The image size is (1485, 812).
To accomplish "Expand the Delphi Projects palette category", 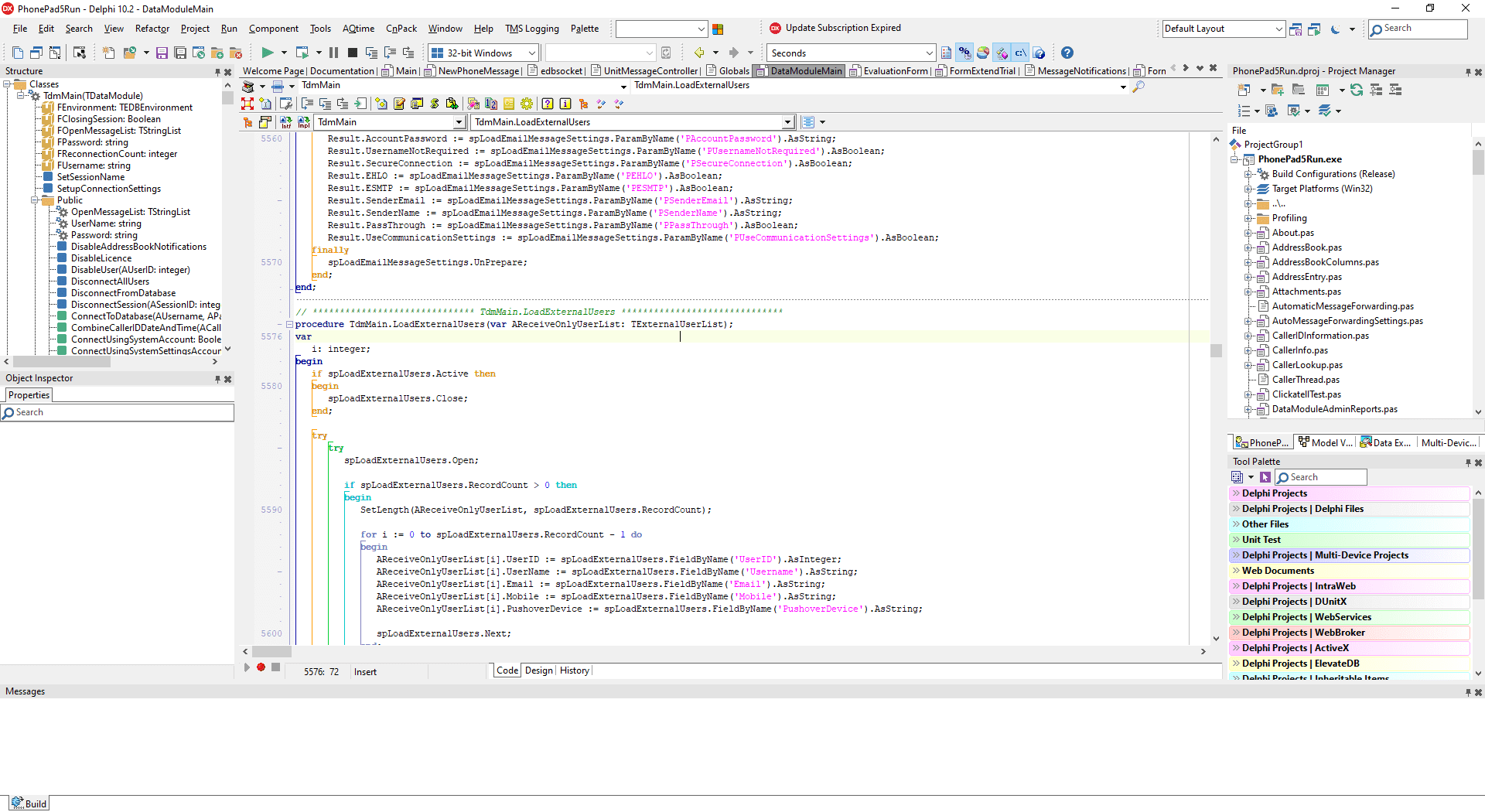I will (x=1236, y=493).
